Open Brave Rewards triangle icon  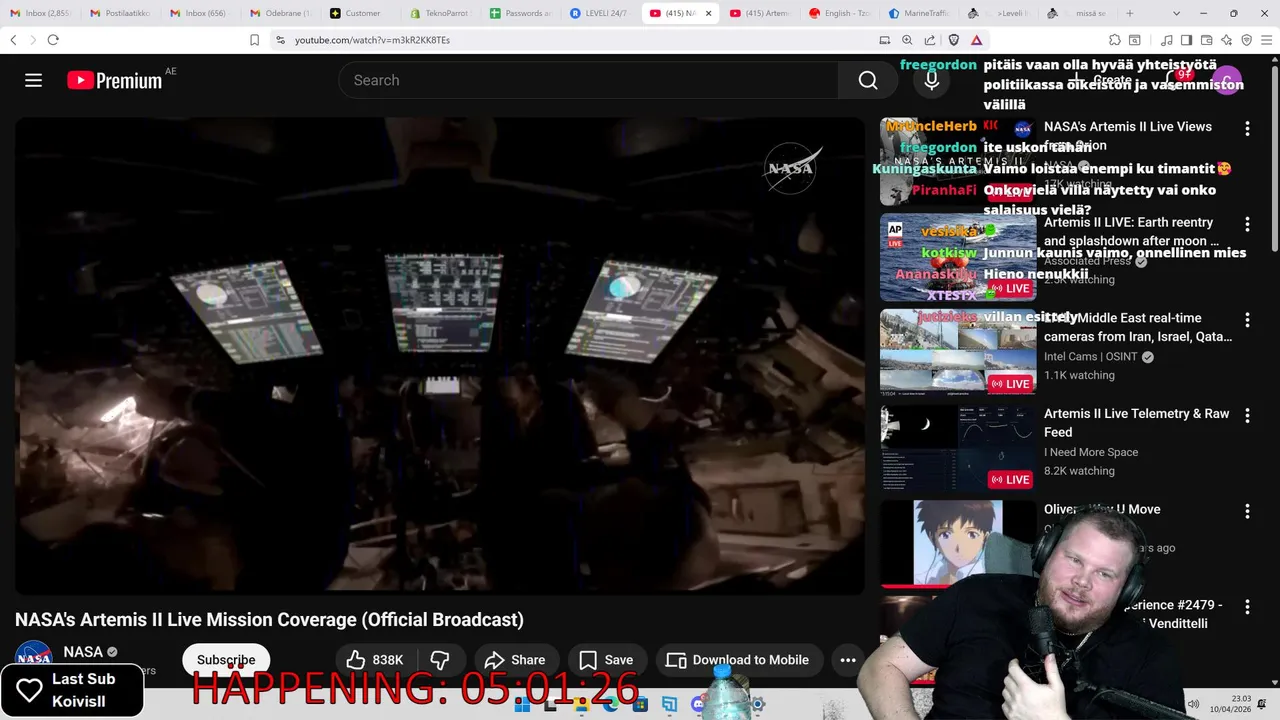(x=976, y=40)
